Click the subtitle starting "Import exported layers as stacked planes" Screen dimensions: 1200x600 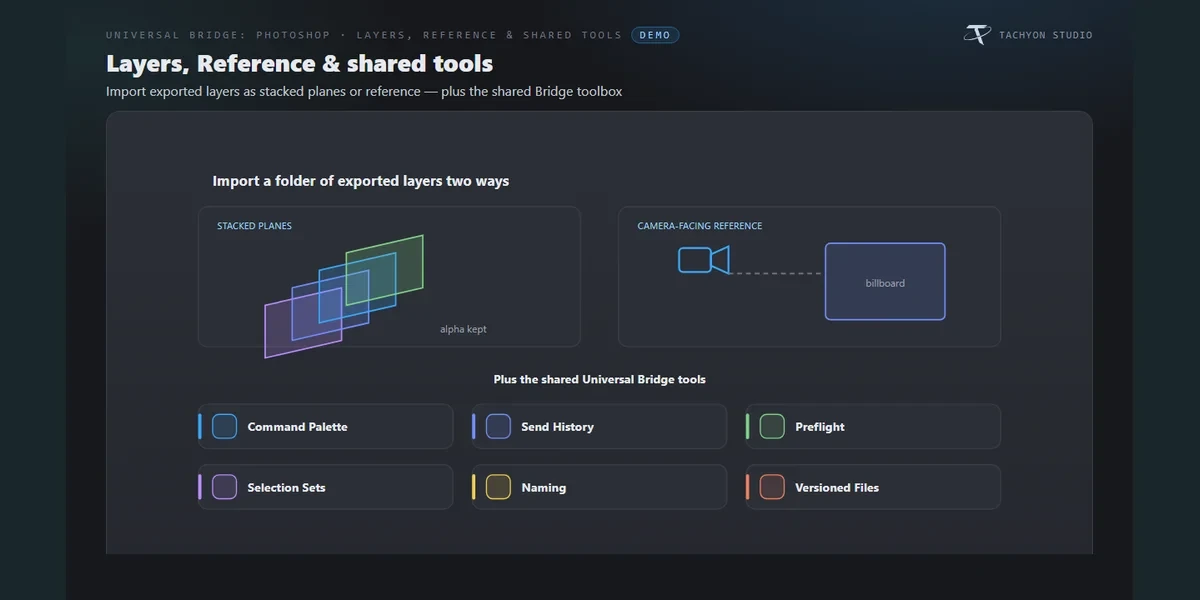(364, 91)
